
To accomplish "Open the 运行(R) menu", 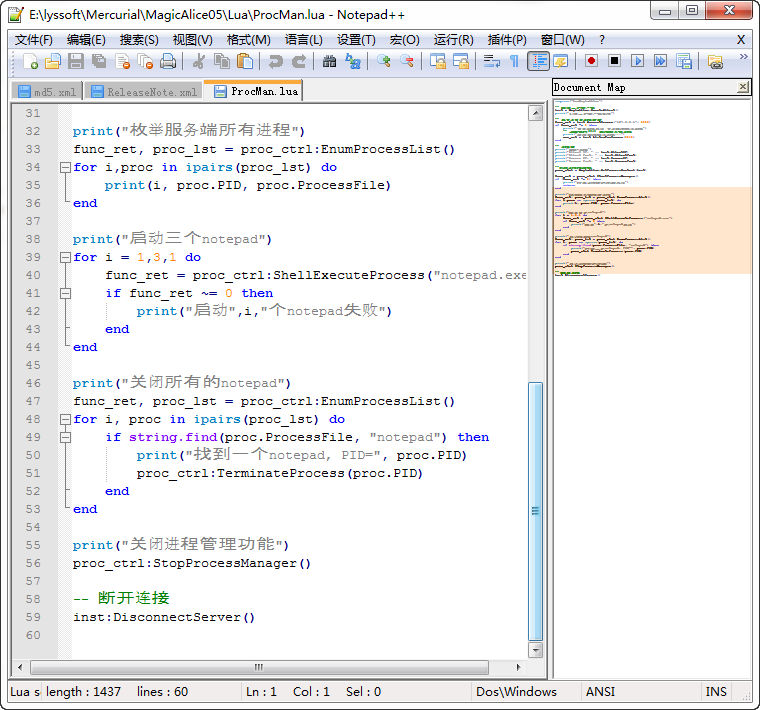I will click(453, 40).
